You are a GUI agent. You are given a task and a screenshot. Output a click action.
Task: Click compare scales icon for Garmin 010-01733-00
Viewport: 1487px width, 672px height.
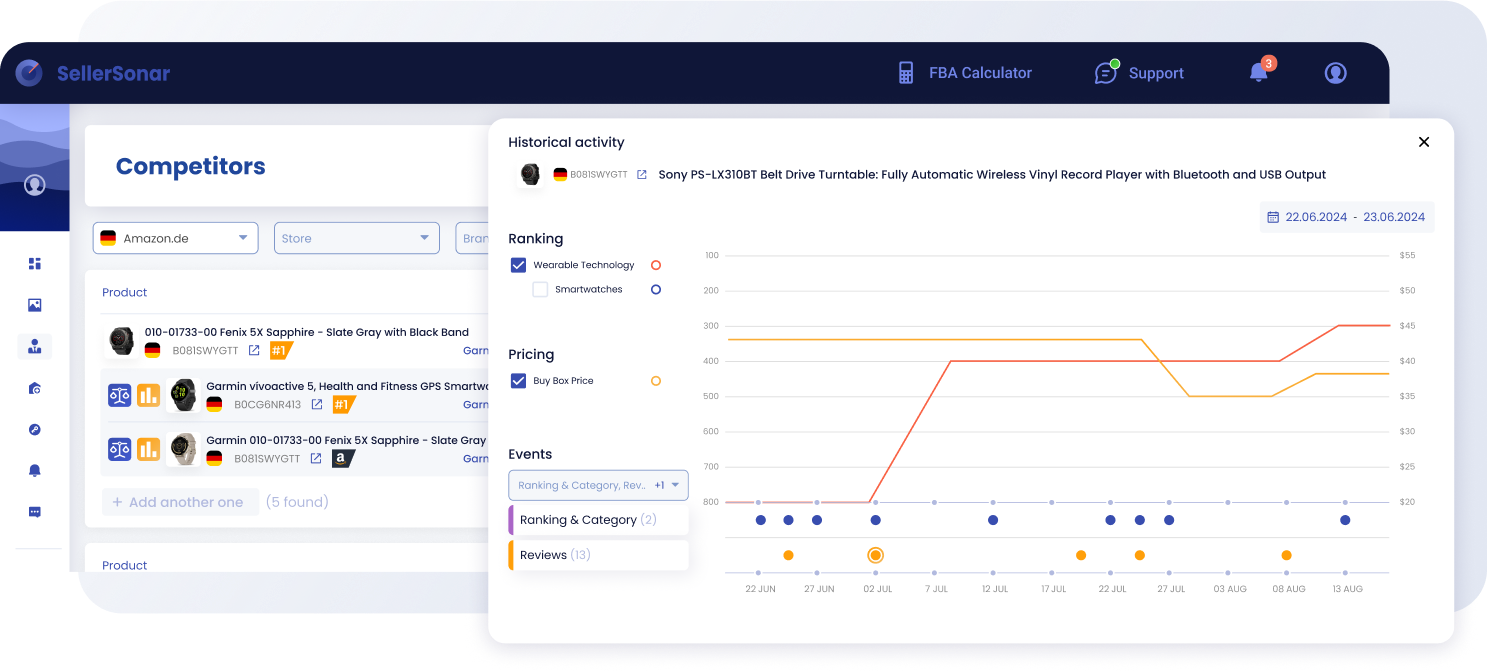pyautogui.click(x=120, y=449)
